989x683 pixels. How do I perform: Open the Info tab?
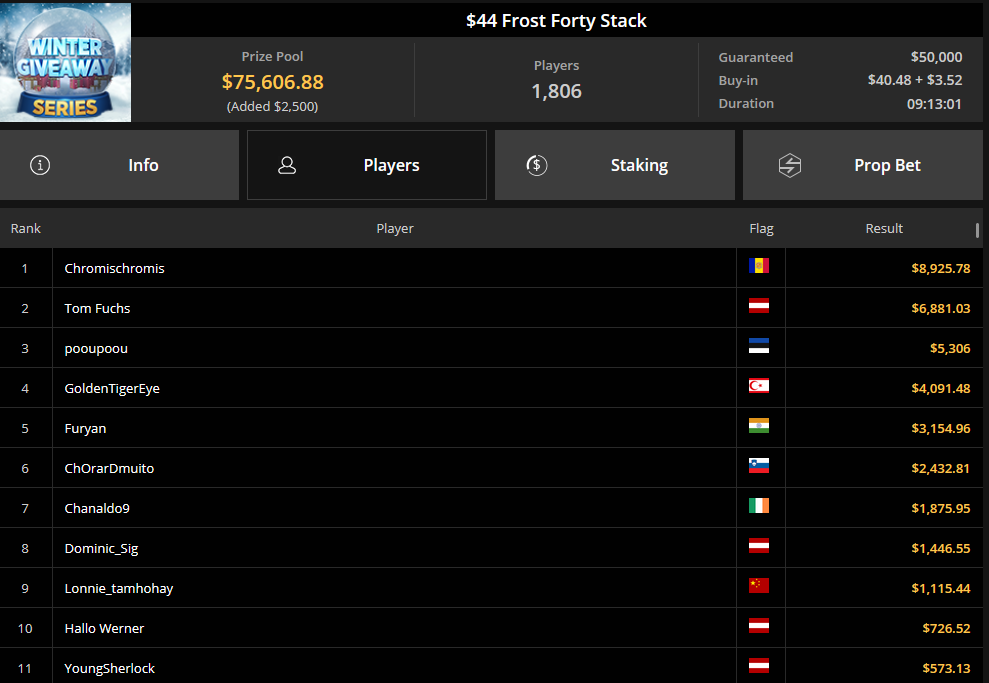pyautogui.click(x=119, y=165)
